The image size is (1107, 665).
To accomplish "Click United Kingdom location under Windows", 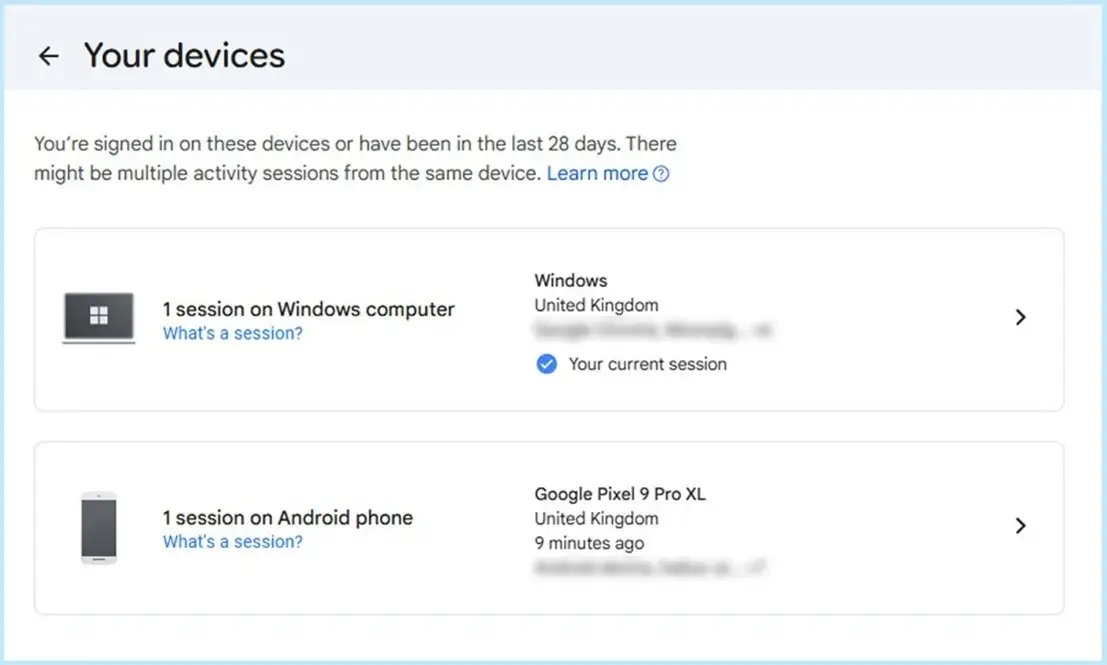I will (596, 305).
